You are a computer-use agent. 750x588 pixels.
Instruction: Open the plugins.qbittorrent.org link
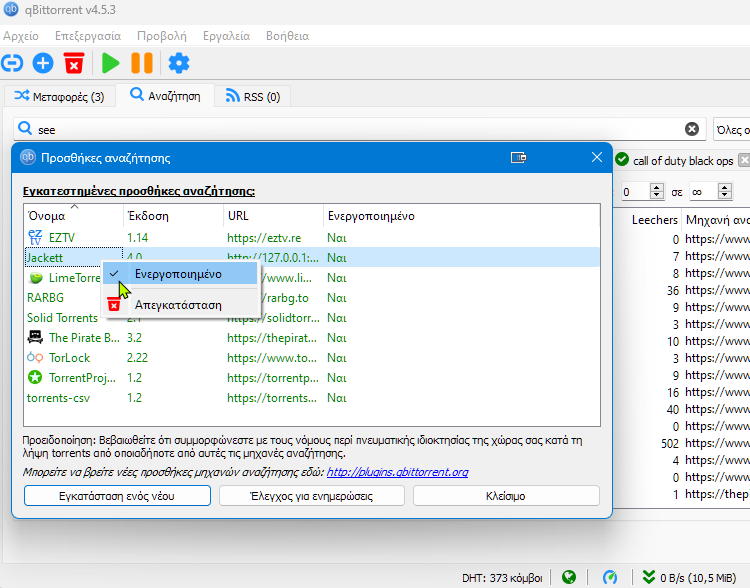397,472
